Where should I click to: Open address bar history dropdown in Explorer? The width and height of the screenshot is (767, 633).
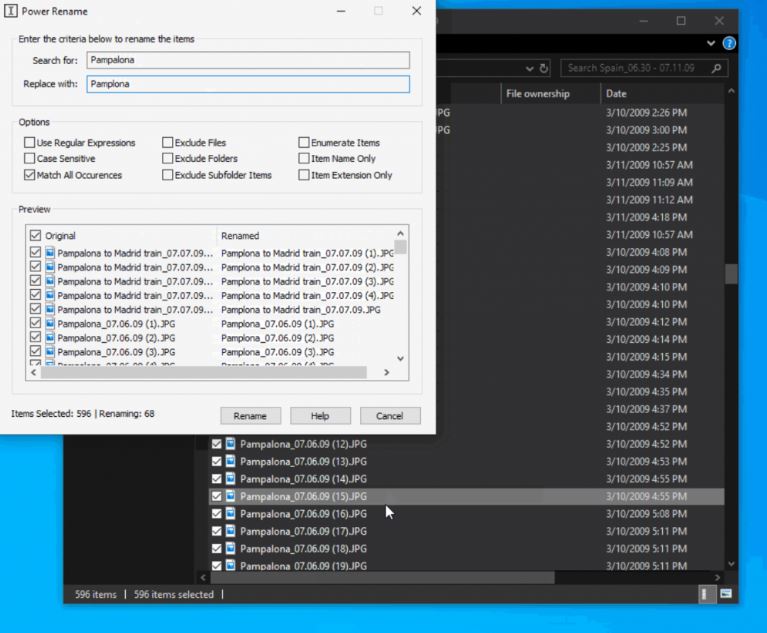530,68
